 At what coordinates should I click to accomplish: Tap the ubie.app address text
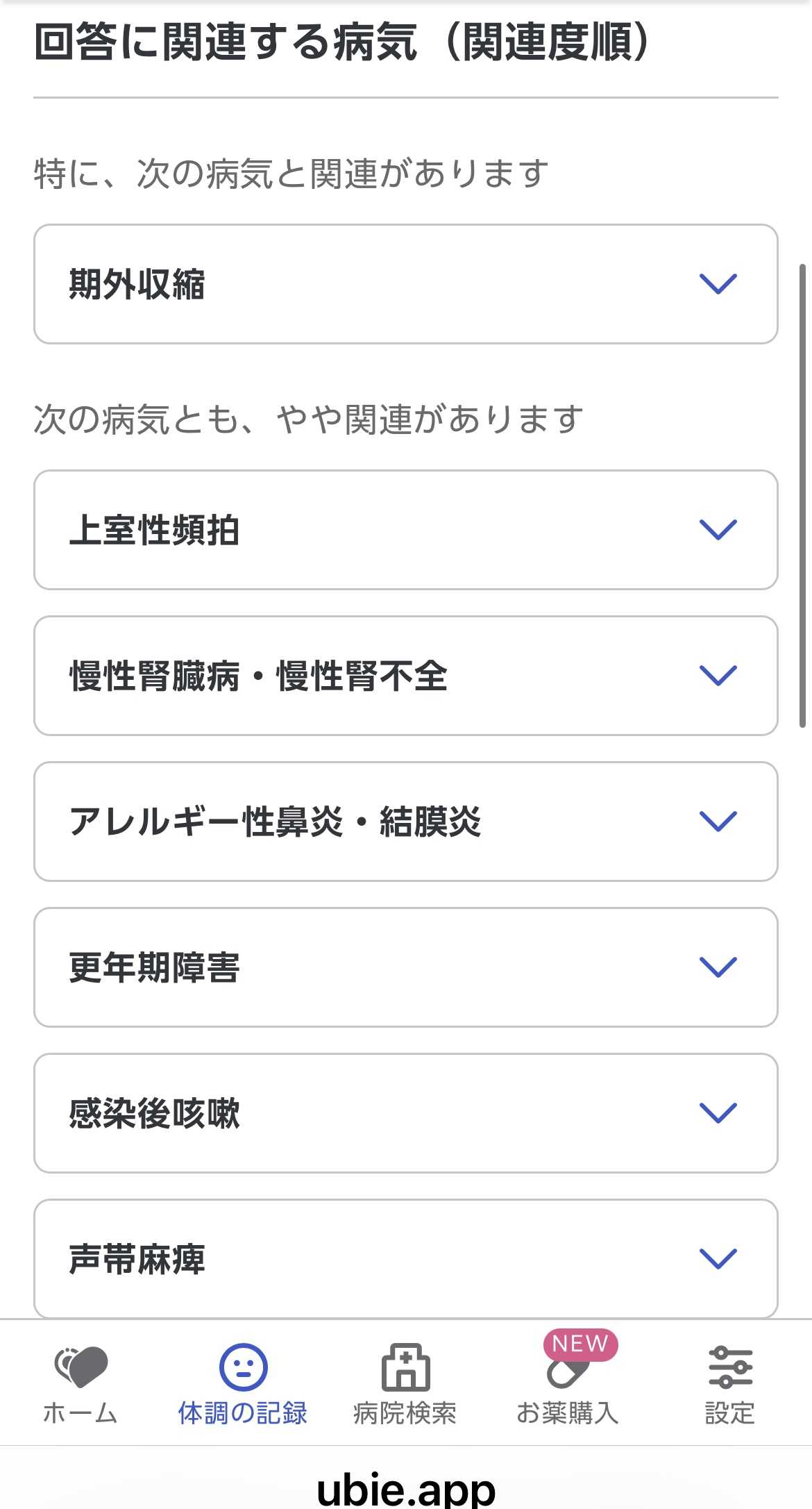pos(406,1490)
